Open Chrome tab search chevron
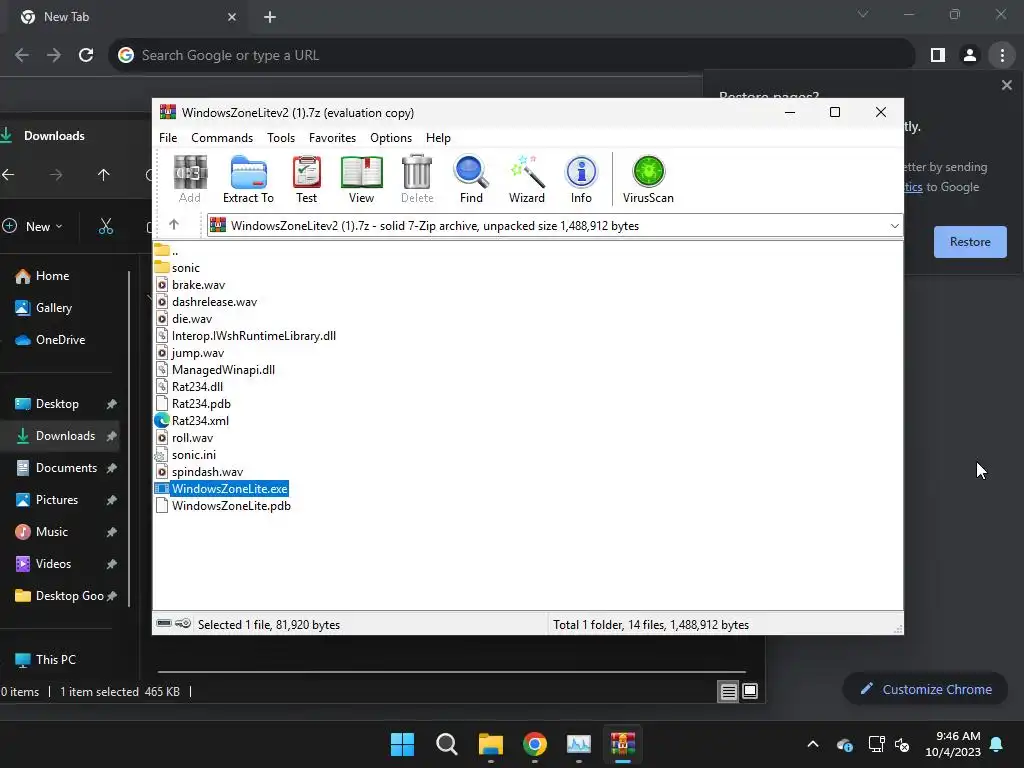The image size is (1024, 768). point(863,14)
